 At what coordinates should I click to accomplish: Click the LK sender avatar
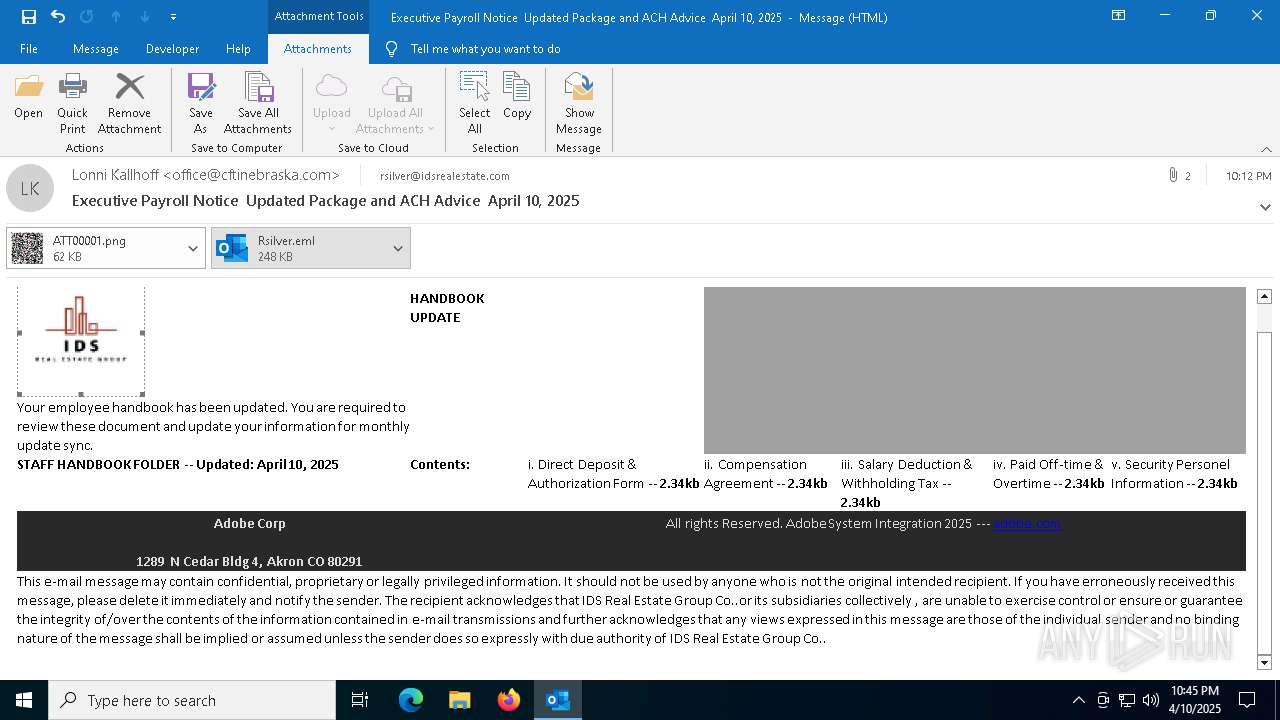click(30, 188)
